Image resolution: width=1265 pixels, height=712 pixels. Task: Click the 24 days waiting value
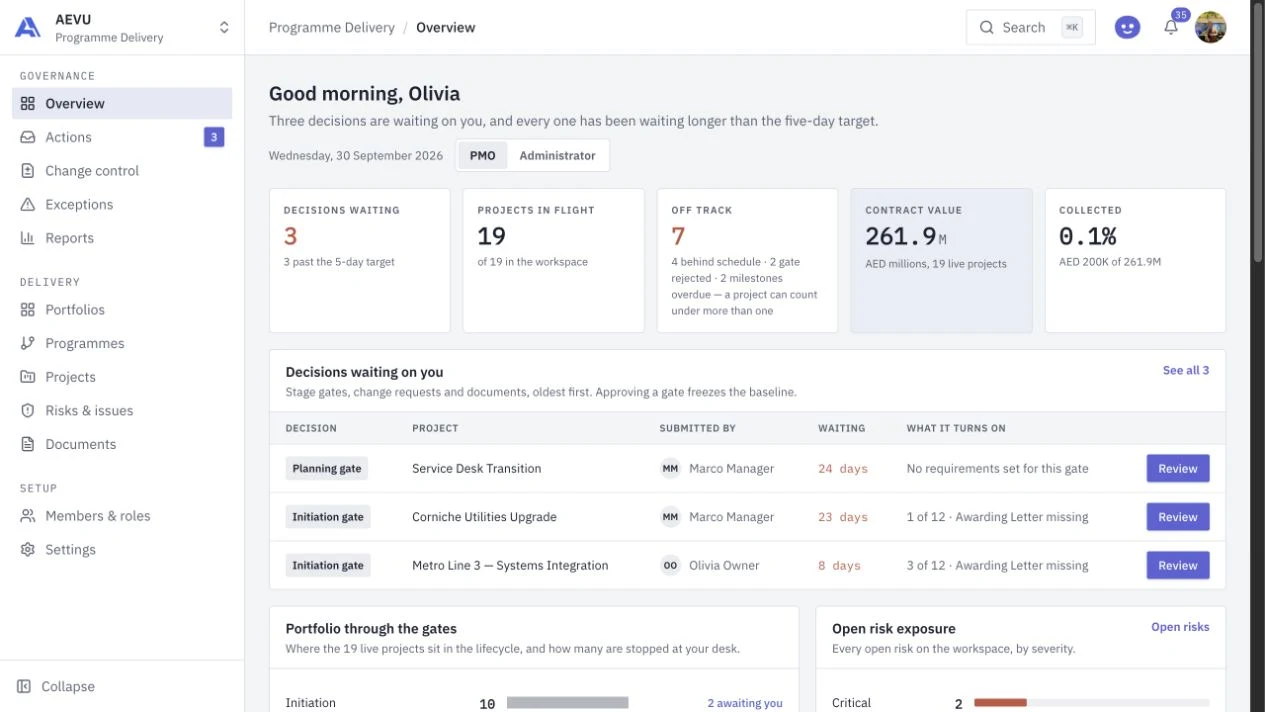842,468
